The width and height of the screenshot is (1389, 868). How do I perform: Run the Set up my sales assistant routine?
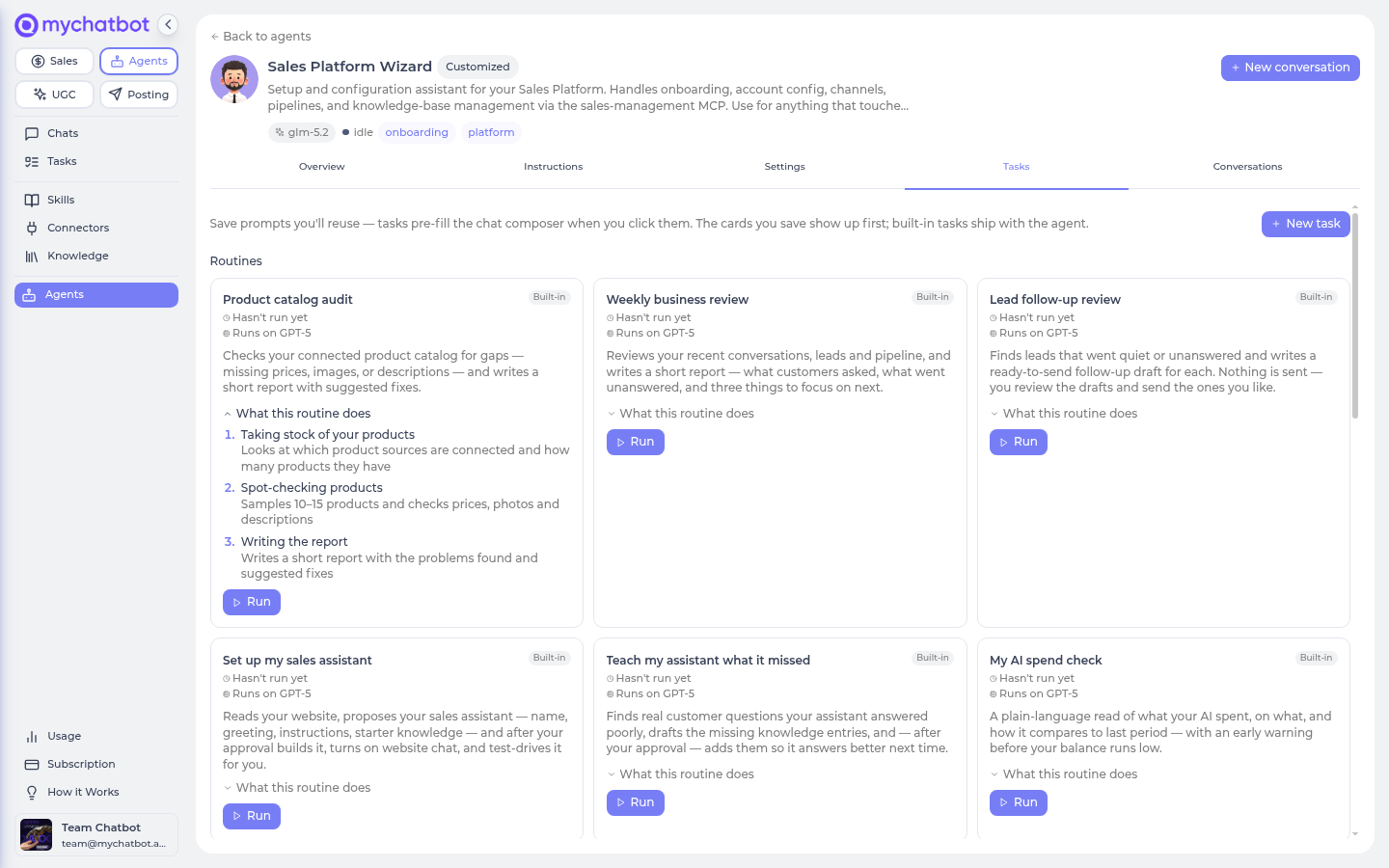pyautogui.click(x=252, y=816)
